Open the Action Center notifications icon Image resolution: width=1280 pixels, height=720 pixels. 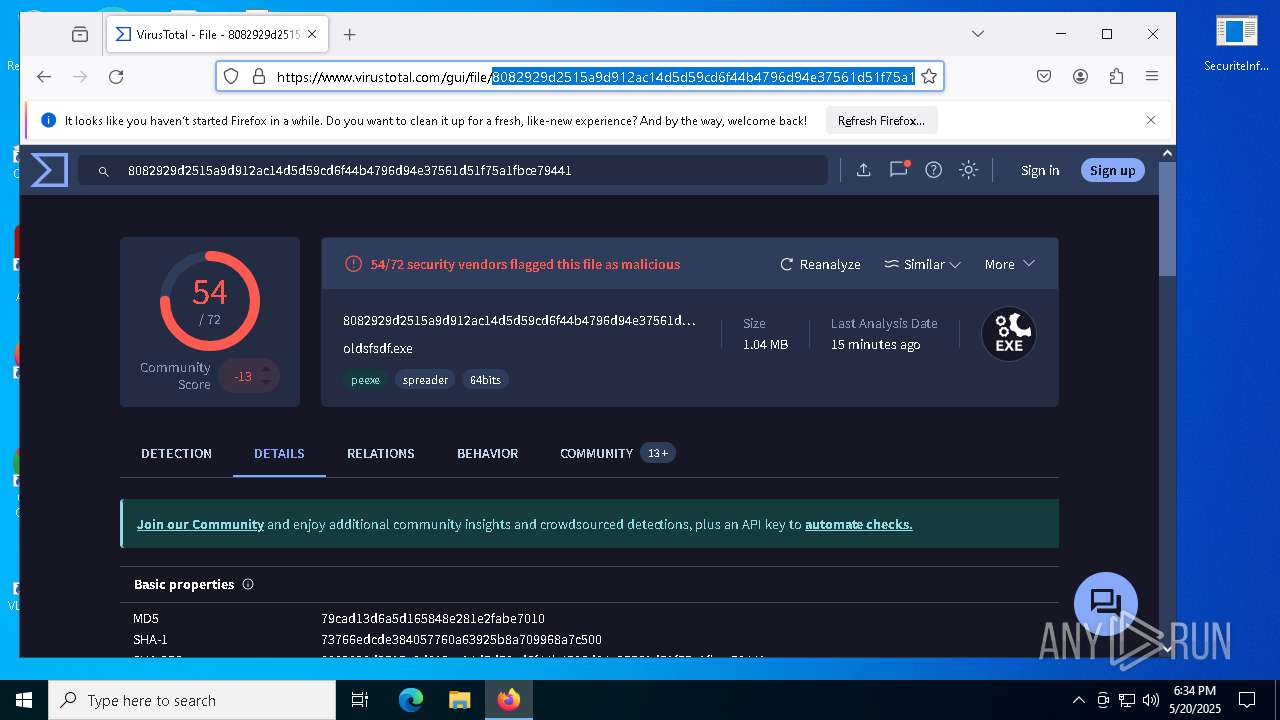[1247, 700]
